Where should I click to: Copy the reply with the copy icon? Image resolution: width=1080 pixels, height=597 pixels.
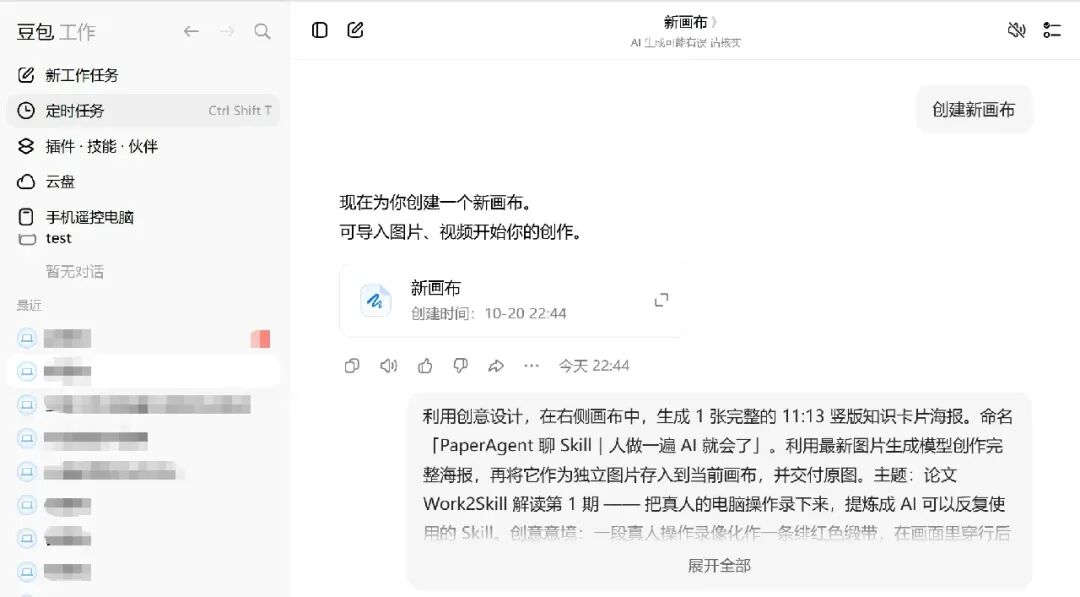point(352,366)
